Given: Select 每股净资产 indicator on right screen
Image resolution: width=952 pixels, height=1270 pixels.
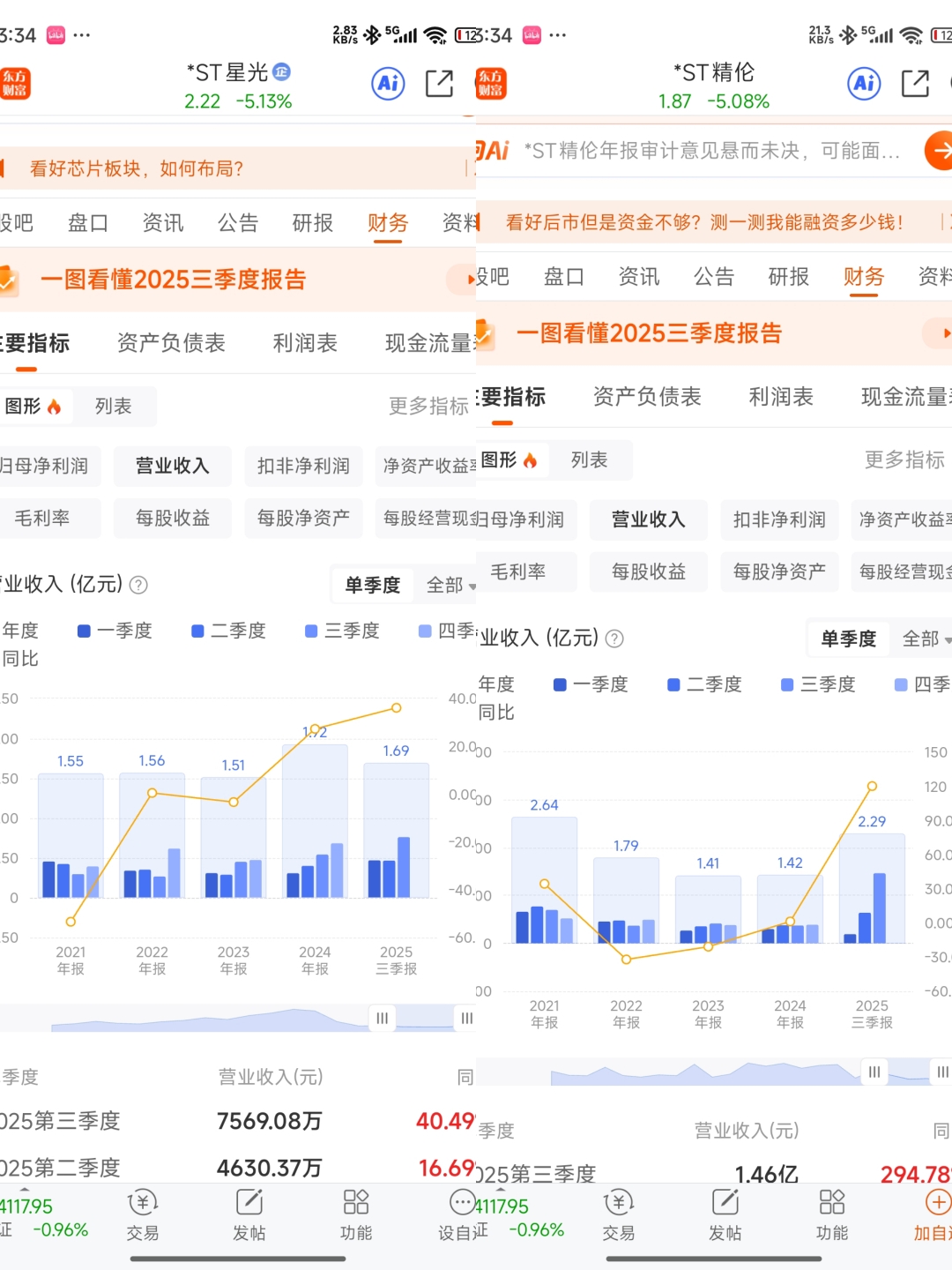Looking at the screenshot, I should point(779,571).
